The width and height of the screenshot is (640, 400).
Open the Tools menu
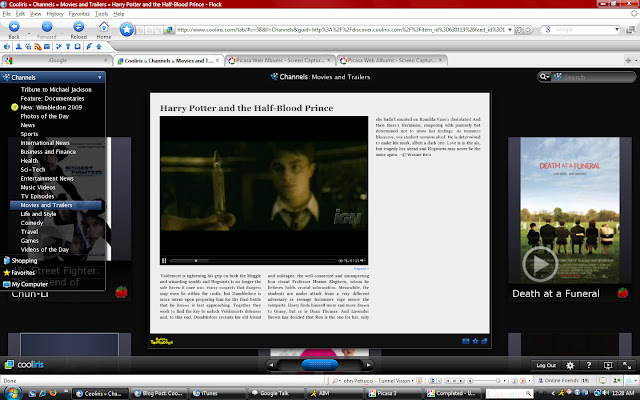(101, 14)
